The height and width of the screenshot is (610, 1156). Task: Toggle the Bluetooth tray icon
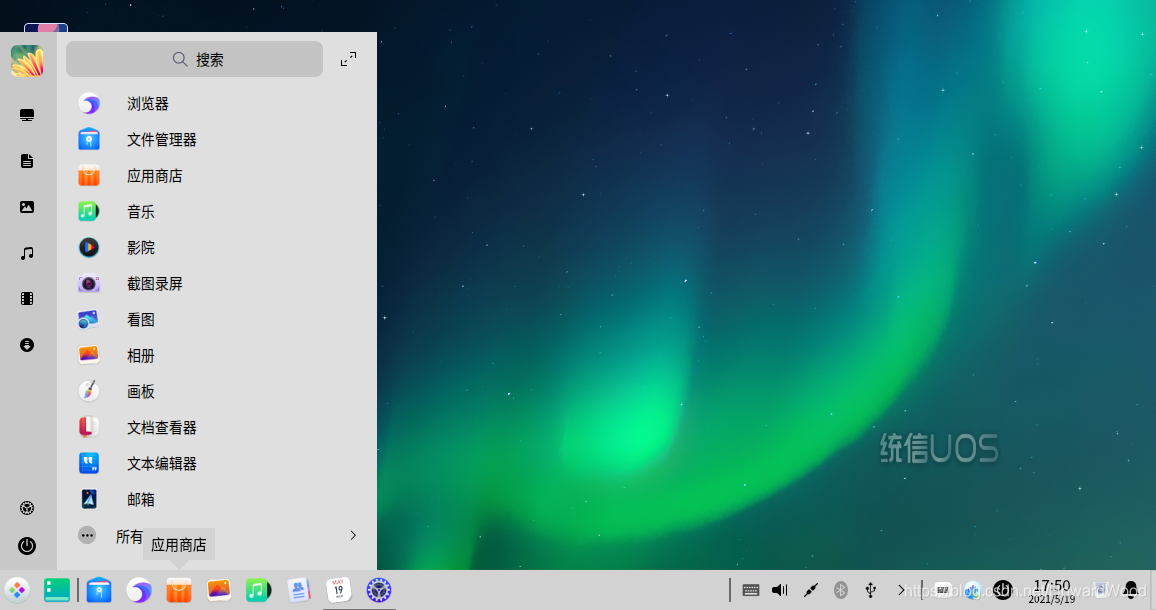pyautogui.click(x=840, y=590)
